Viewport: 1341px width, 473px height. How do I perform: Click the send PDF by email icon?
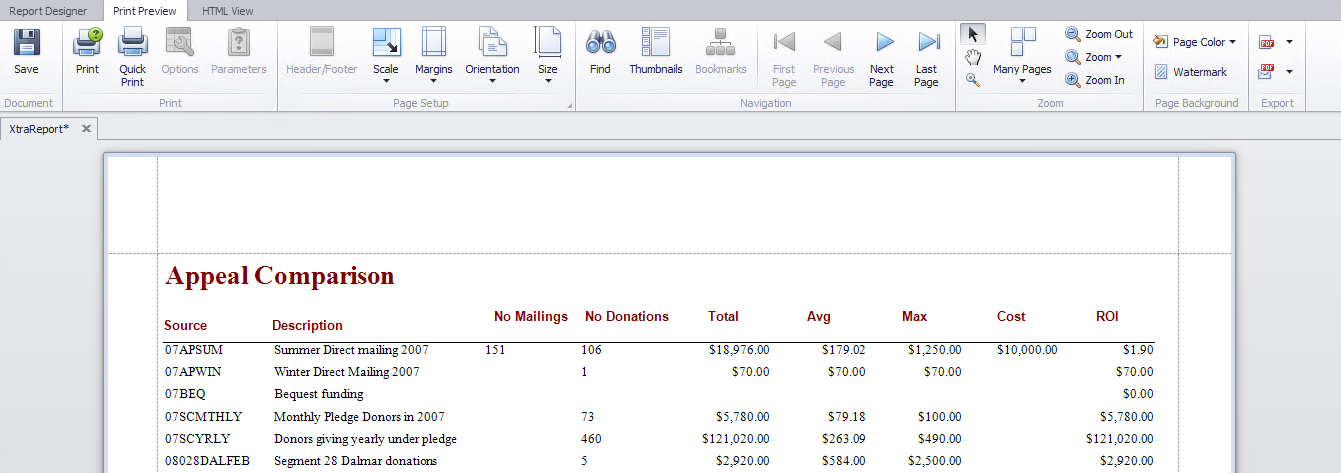tap(1267, 72)
